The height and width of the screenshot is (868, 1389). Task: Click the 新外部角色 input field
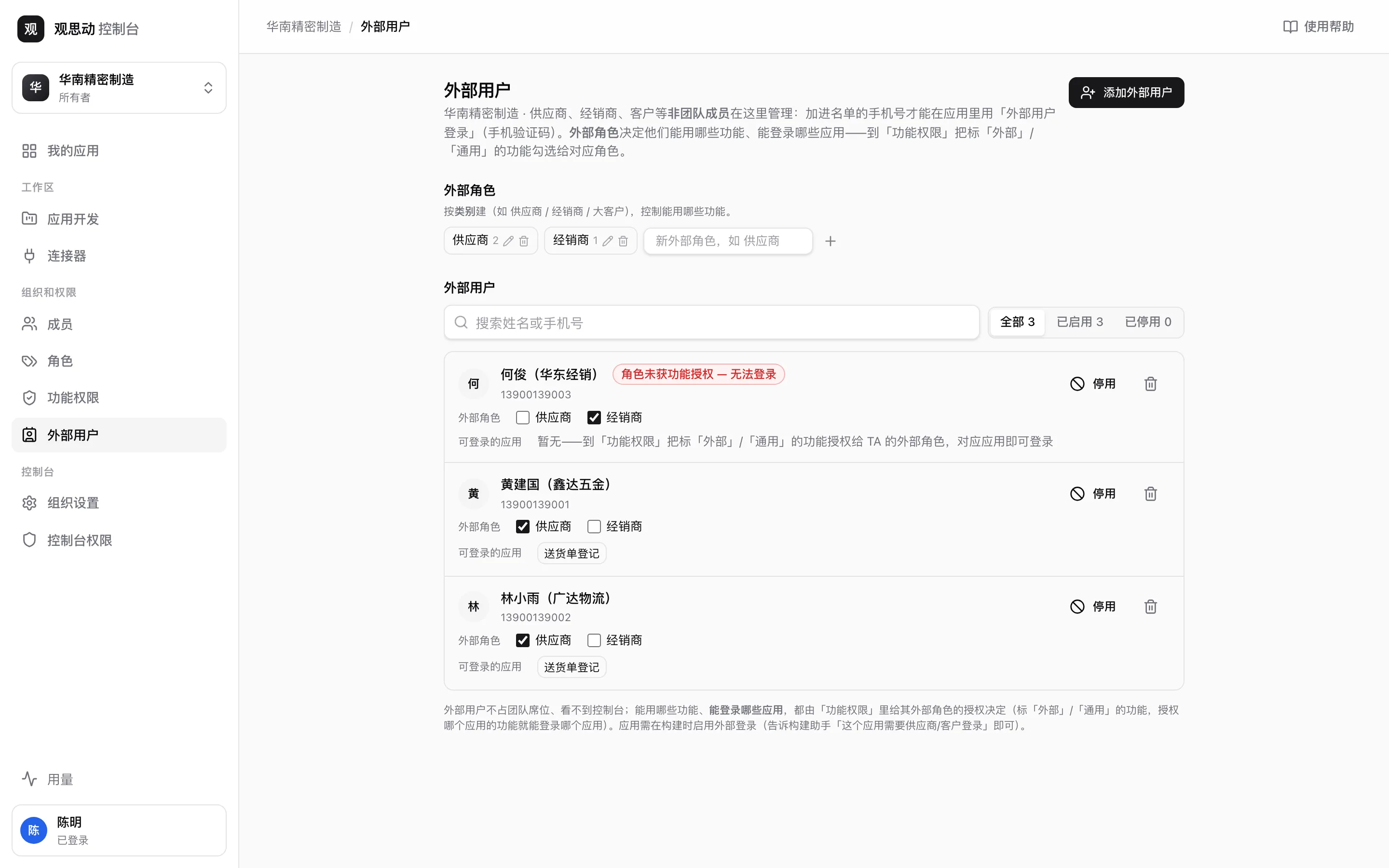tap(728, 241)
